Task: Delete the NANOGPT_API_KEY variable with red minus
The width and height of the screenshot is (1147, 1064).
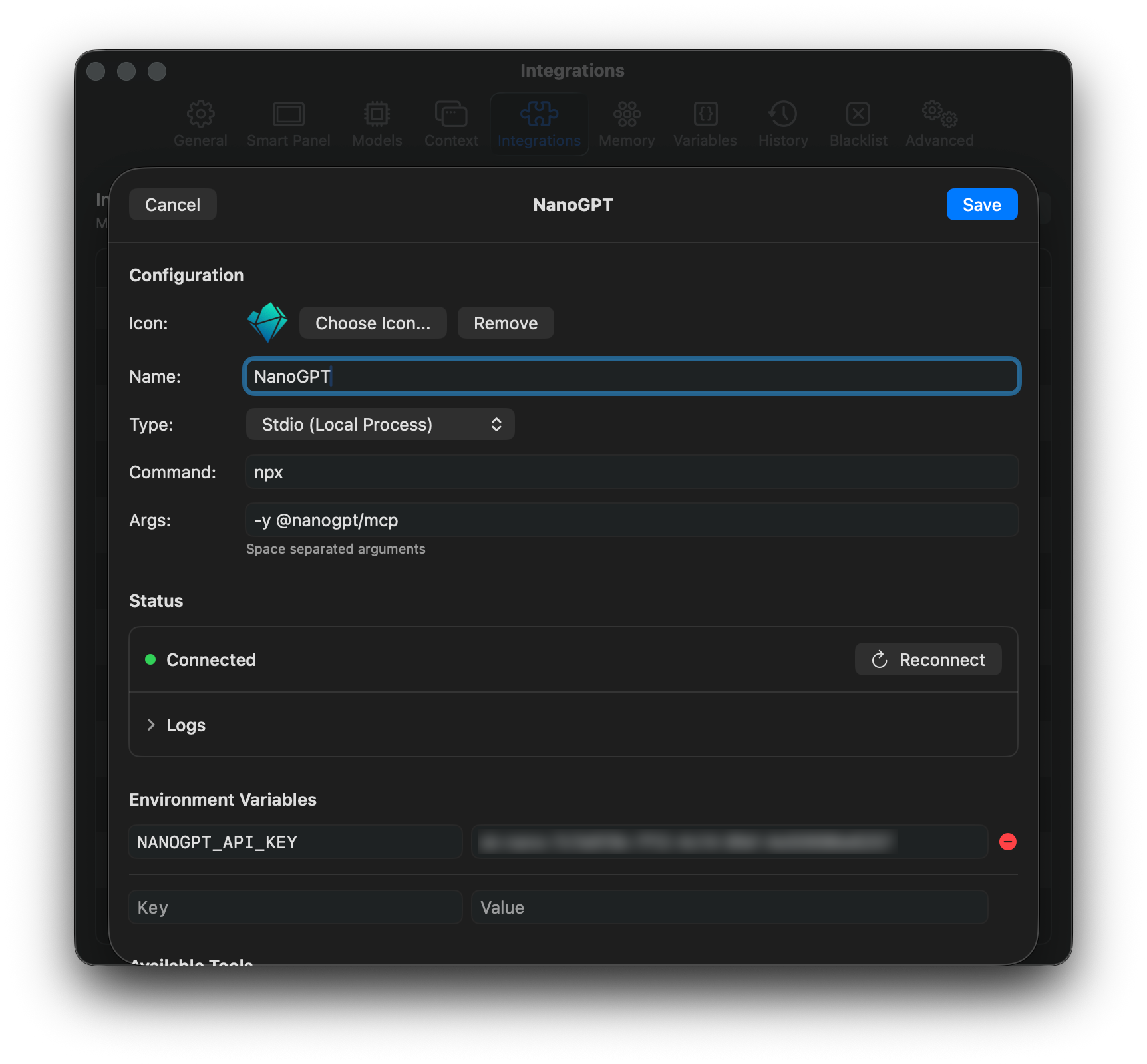Action: 1007,842
